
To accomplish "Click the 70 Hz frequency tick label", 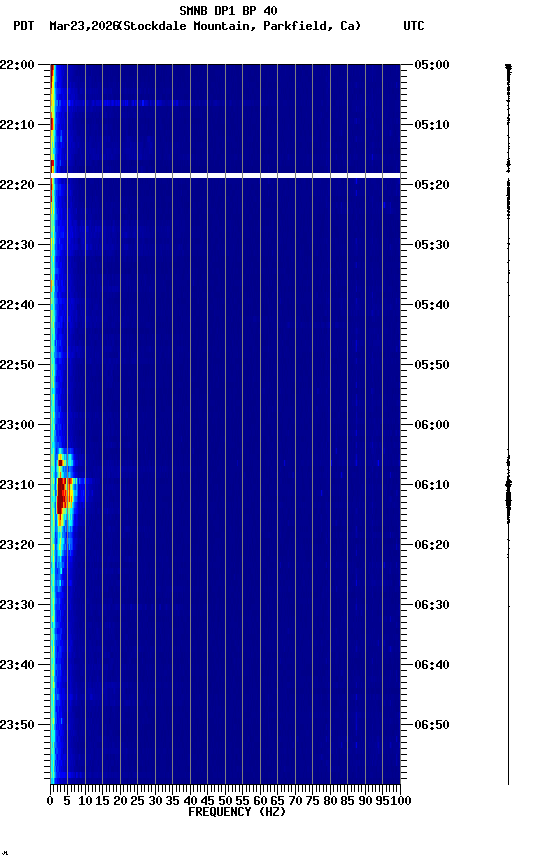I will pyautogui.click(x=295, y=802).
